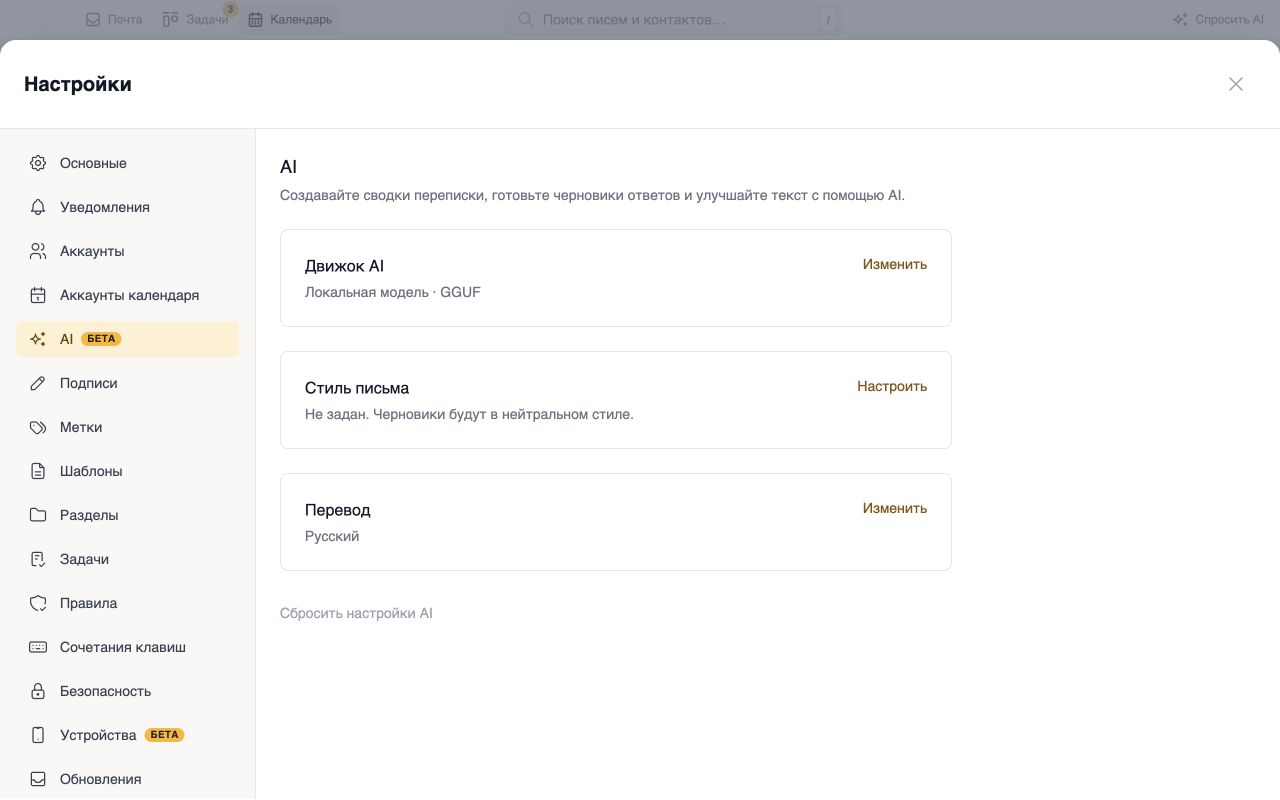Click the inbox icon for Обновления
The height and width of the screenshot is (800, 1280).
[x=38, y=779]
